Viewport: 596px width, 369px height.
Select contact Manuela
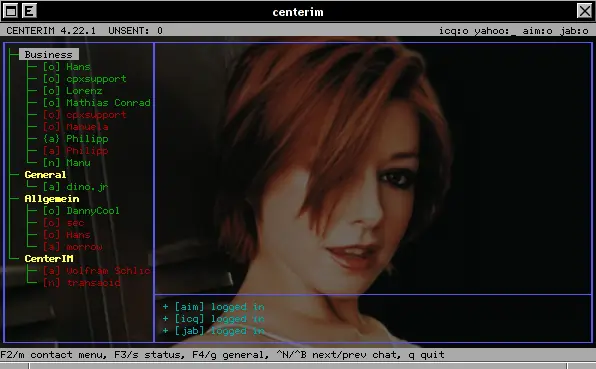point(76,127)
